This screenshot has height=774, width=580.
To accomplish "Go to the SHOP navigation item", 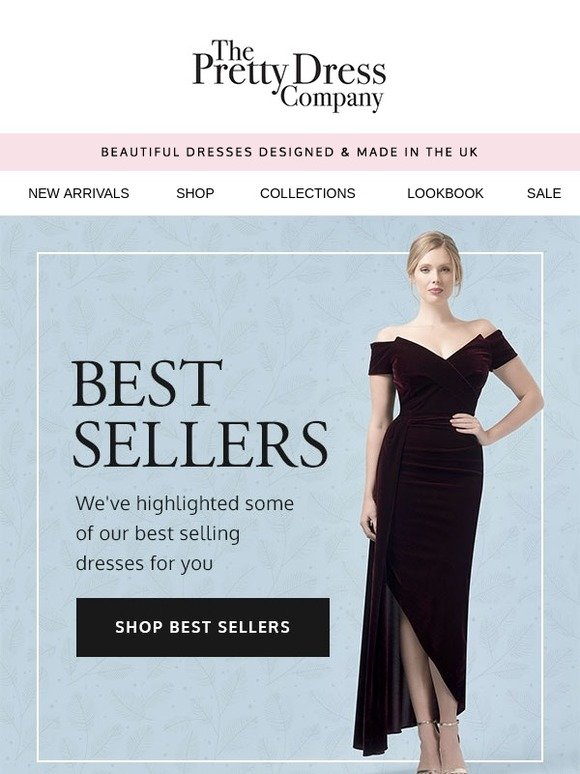I will pyautogui.click(x=195, y=193).
